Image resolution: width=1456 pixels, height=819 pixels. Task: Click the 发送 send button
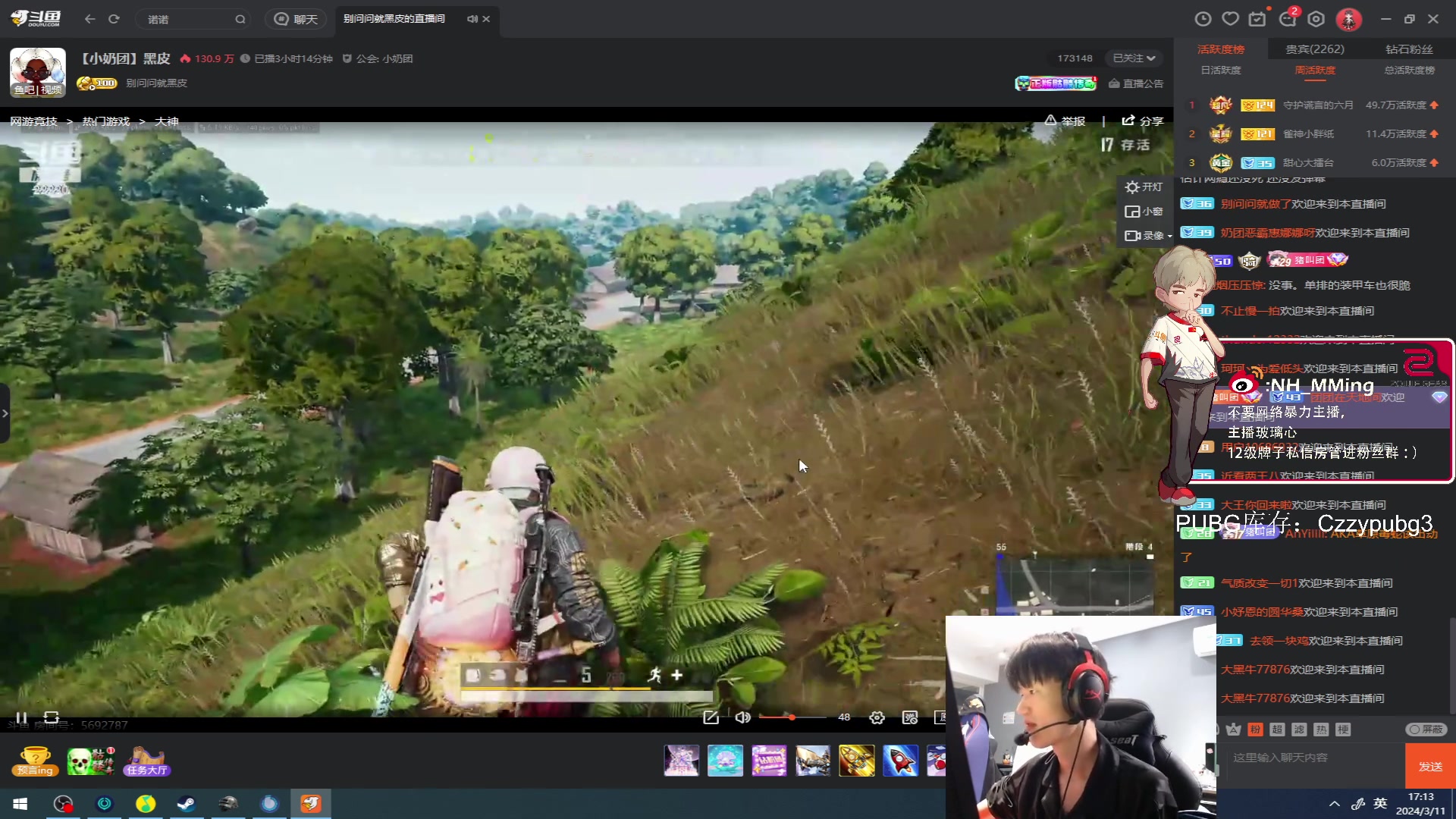1430,766
